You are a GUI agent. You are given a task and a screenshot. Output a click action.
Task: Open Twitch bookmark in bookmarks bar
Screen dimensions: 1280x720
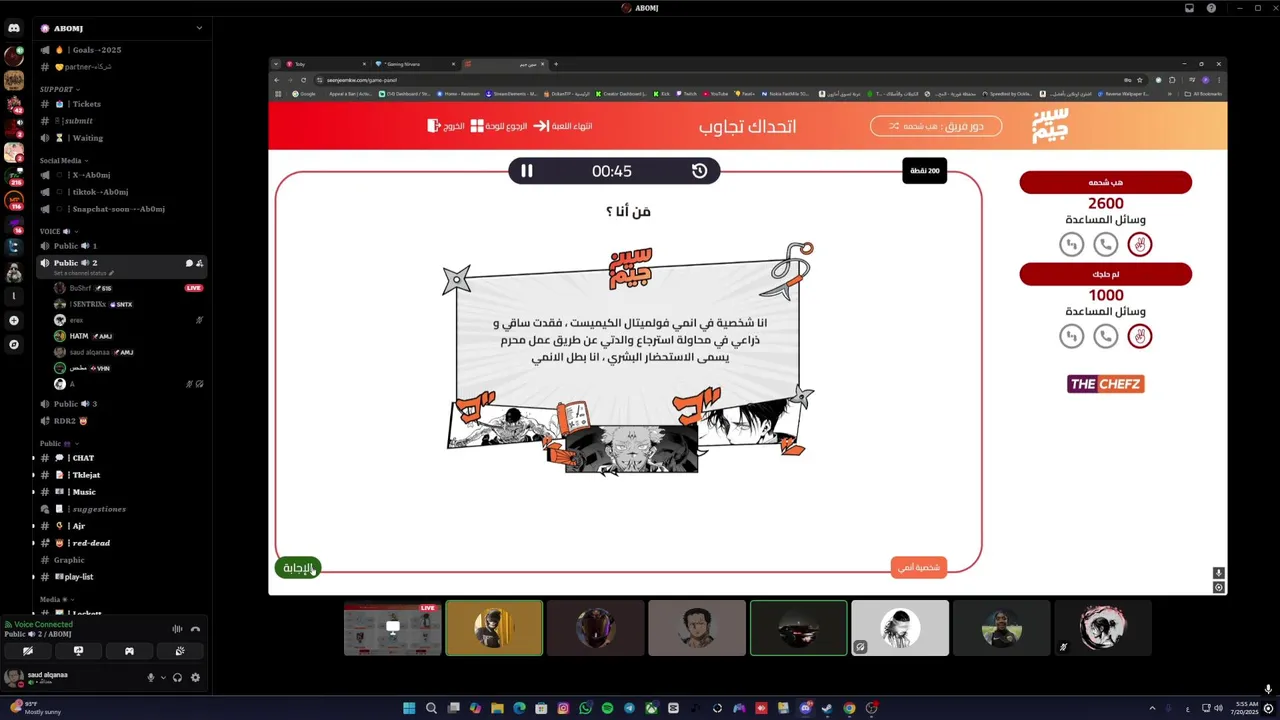pos(687,94)
